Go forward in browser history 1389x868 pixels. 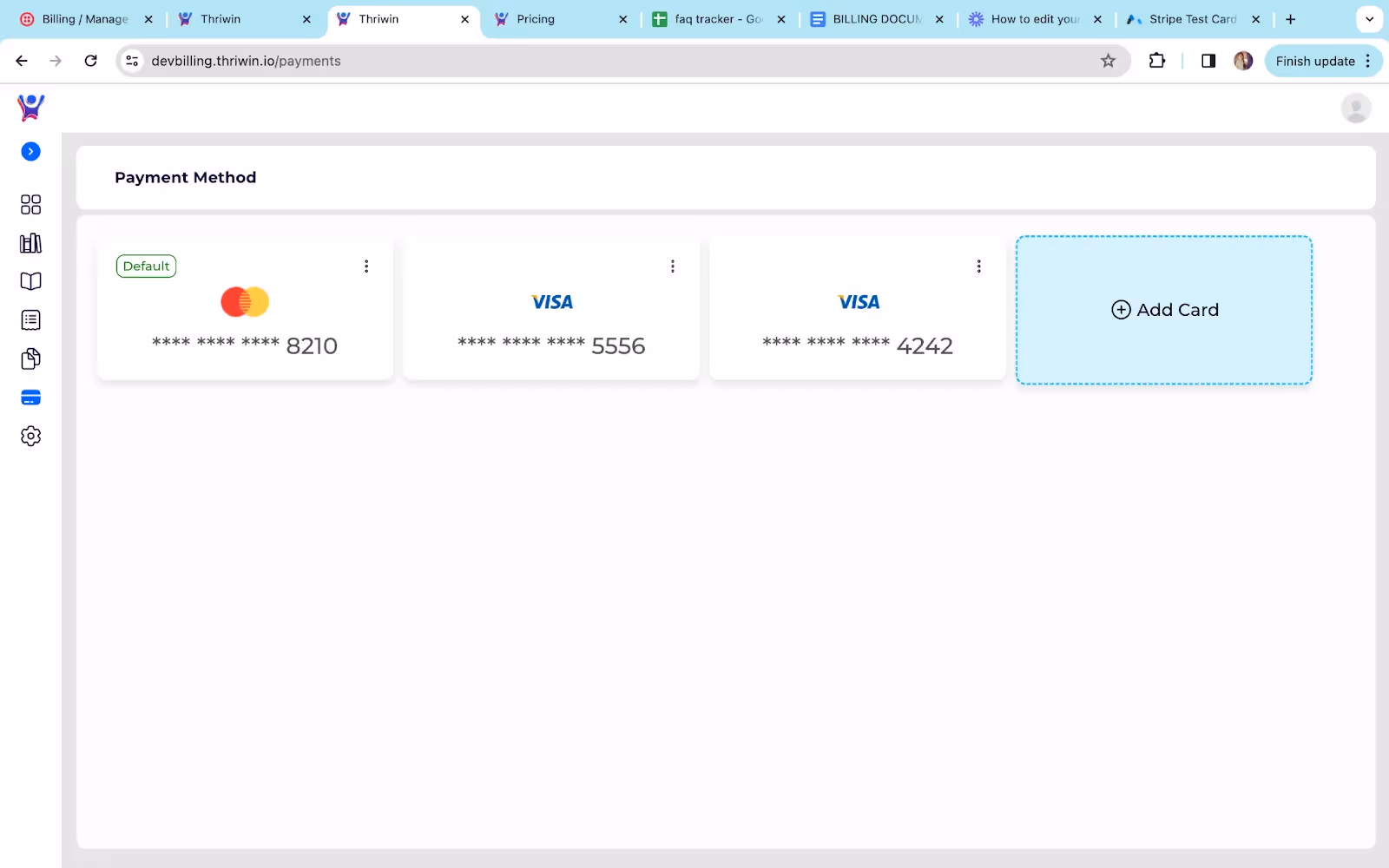pos(56,61)
